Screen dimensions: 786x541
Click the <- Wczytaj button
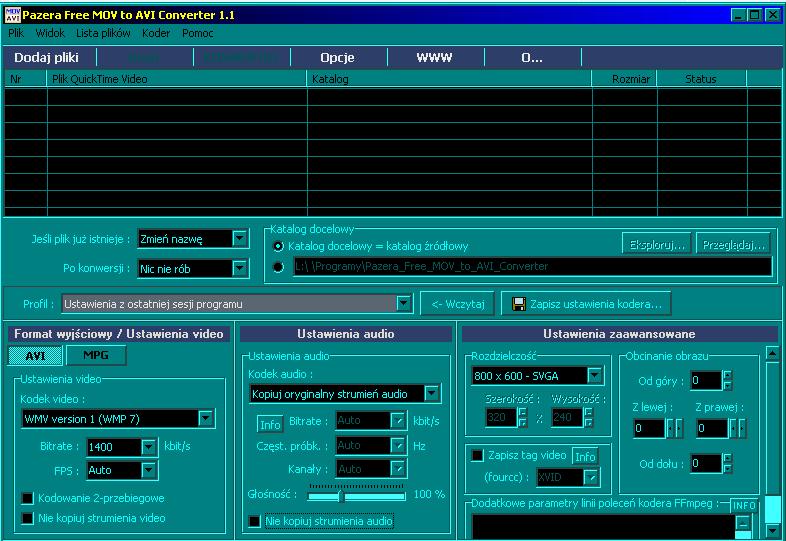pos(458,304)
